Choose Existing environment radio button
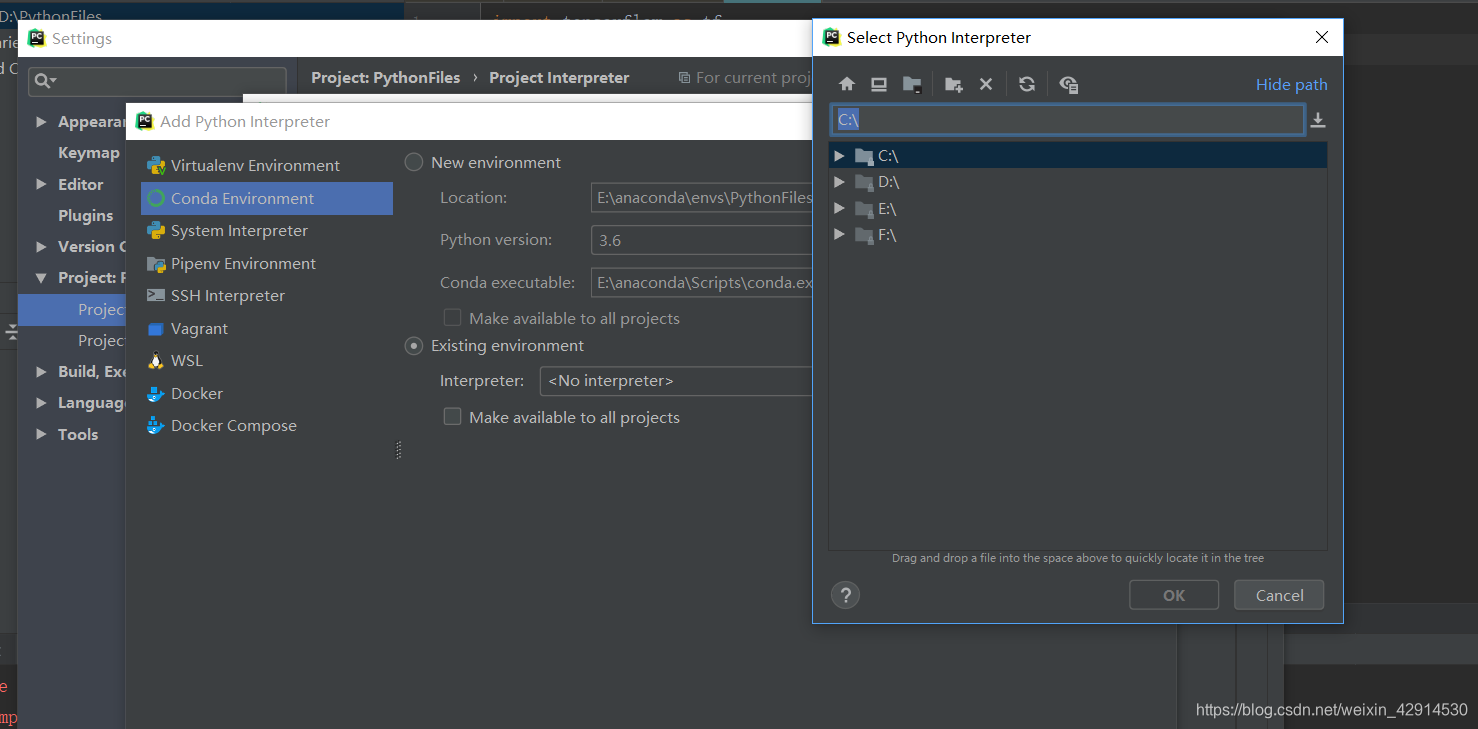Screen dimensions: 1478x729 point(414,346)
